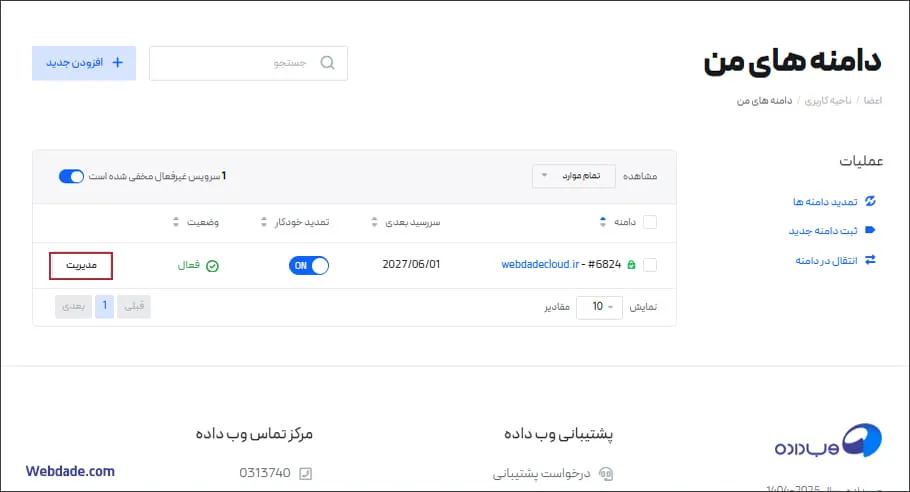The height and width of the screenshot is (492, 910).
Task: Go to بعدی next page button
Action: 74,306
